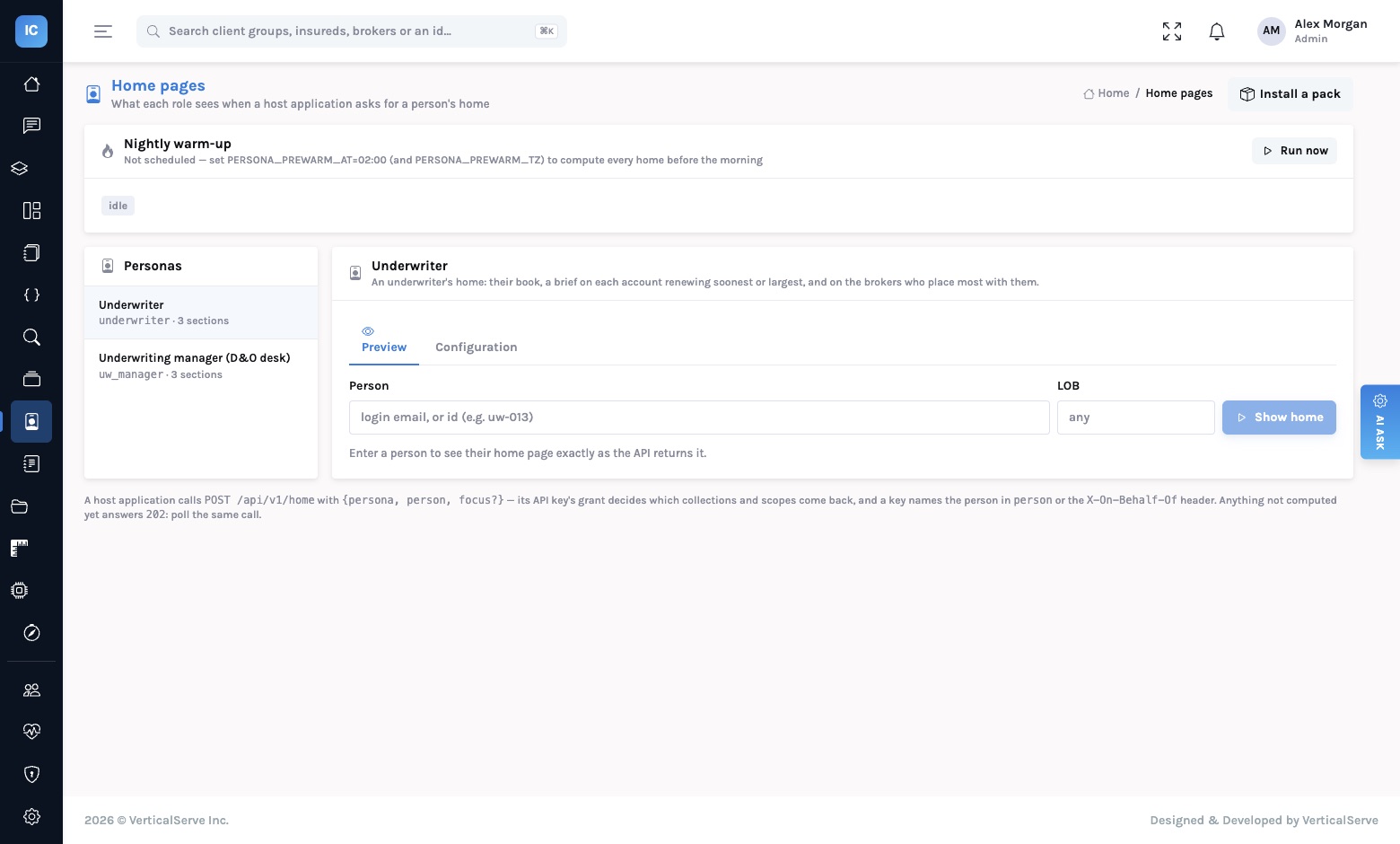This screenshot has width=1400, height=844.
Task: Open the chip processor sidebar icon
Action: (20, 590)
